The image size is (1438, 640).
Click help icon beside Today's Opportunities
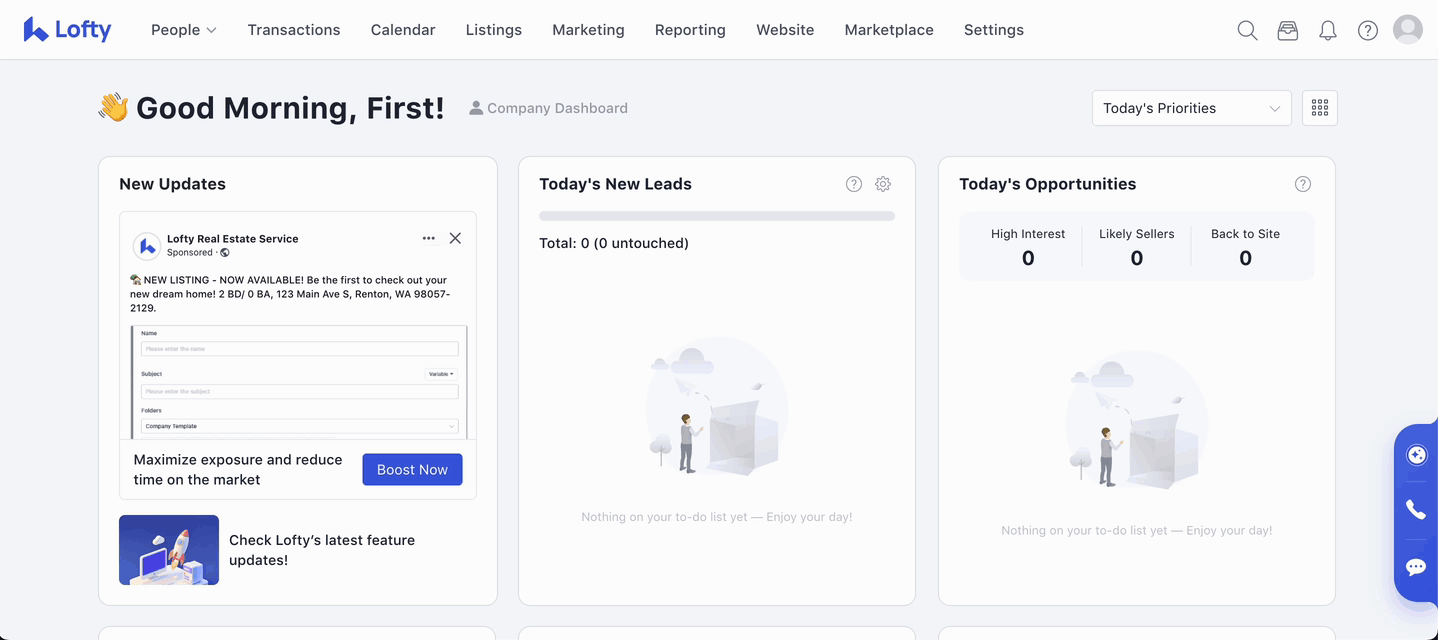pyautogui.click(x=1302, y=184)
